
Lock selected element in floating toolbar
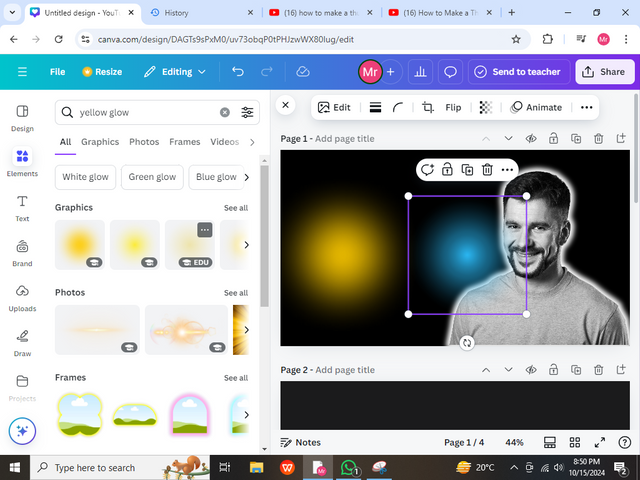click(447, 169)
